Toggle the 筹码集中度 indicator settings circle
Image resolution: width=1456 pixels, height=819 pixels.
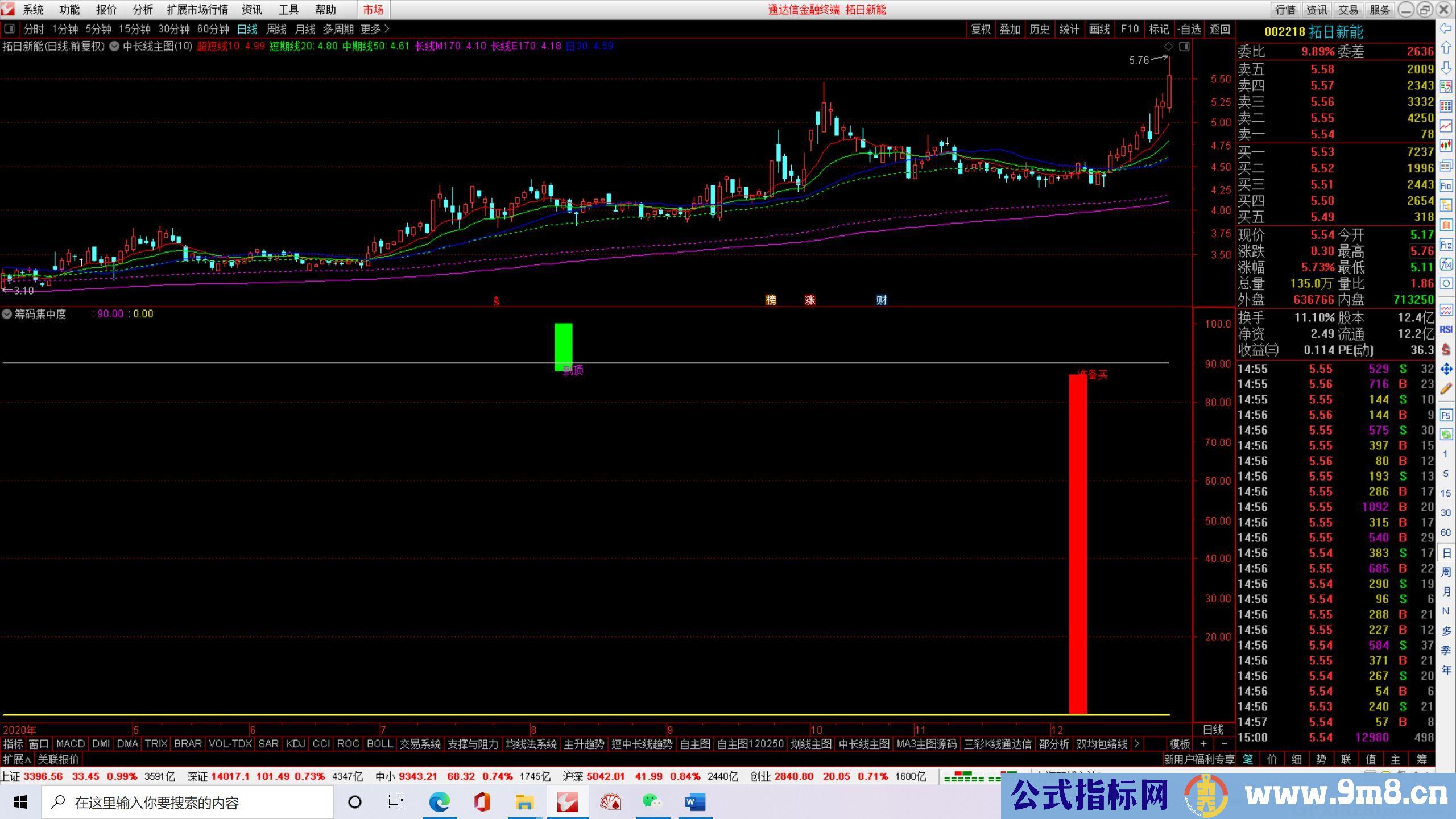(x=7, y=314)
